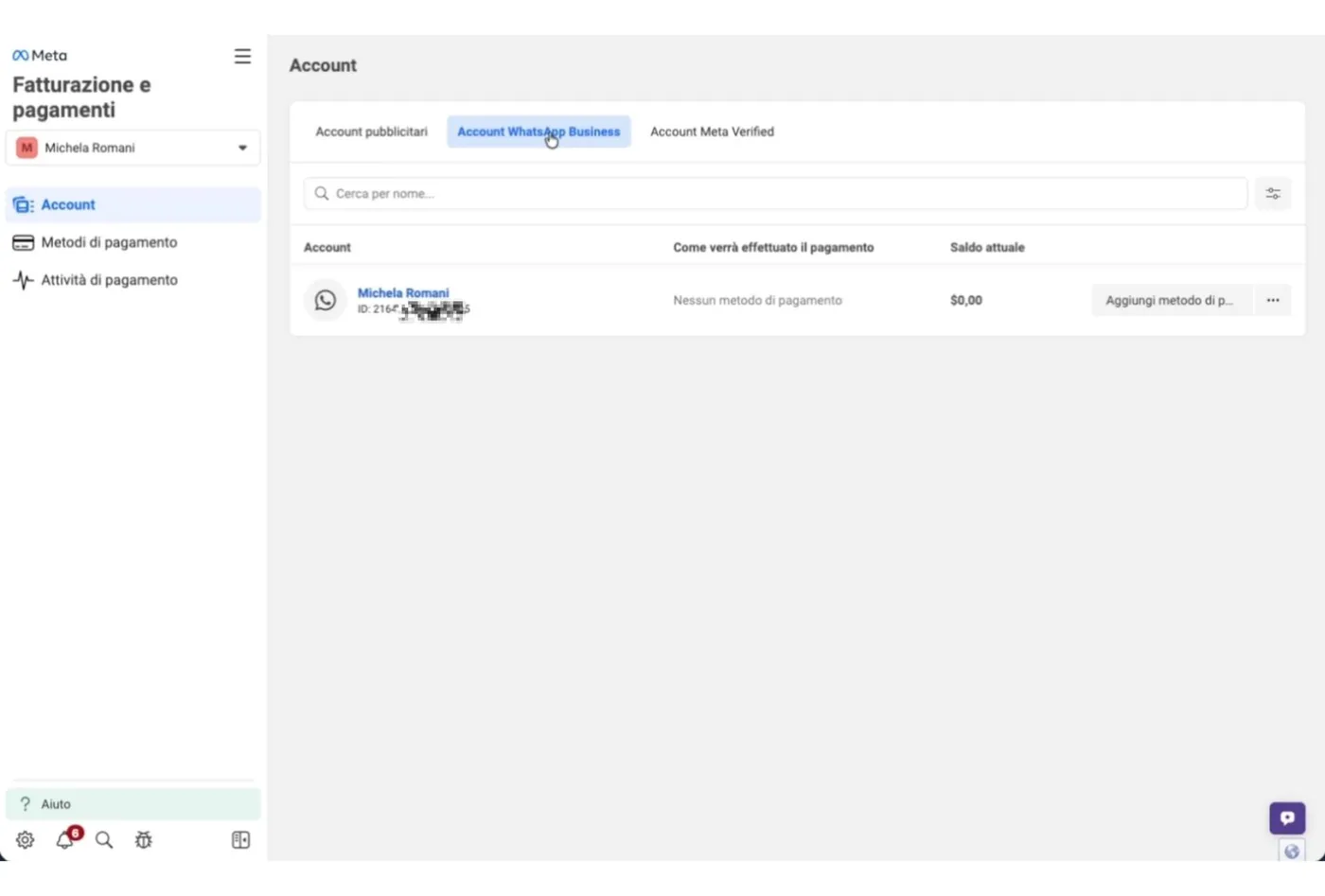Screen dimensions: 1325x896
Task: Open the Michela Romani business selector dropdown
Action: pyautogui.click(x=132, y=148)
